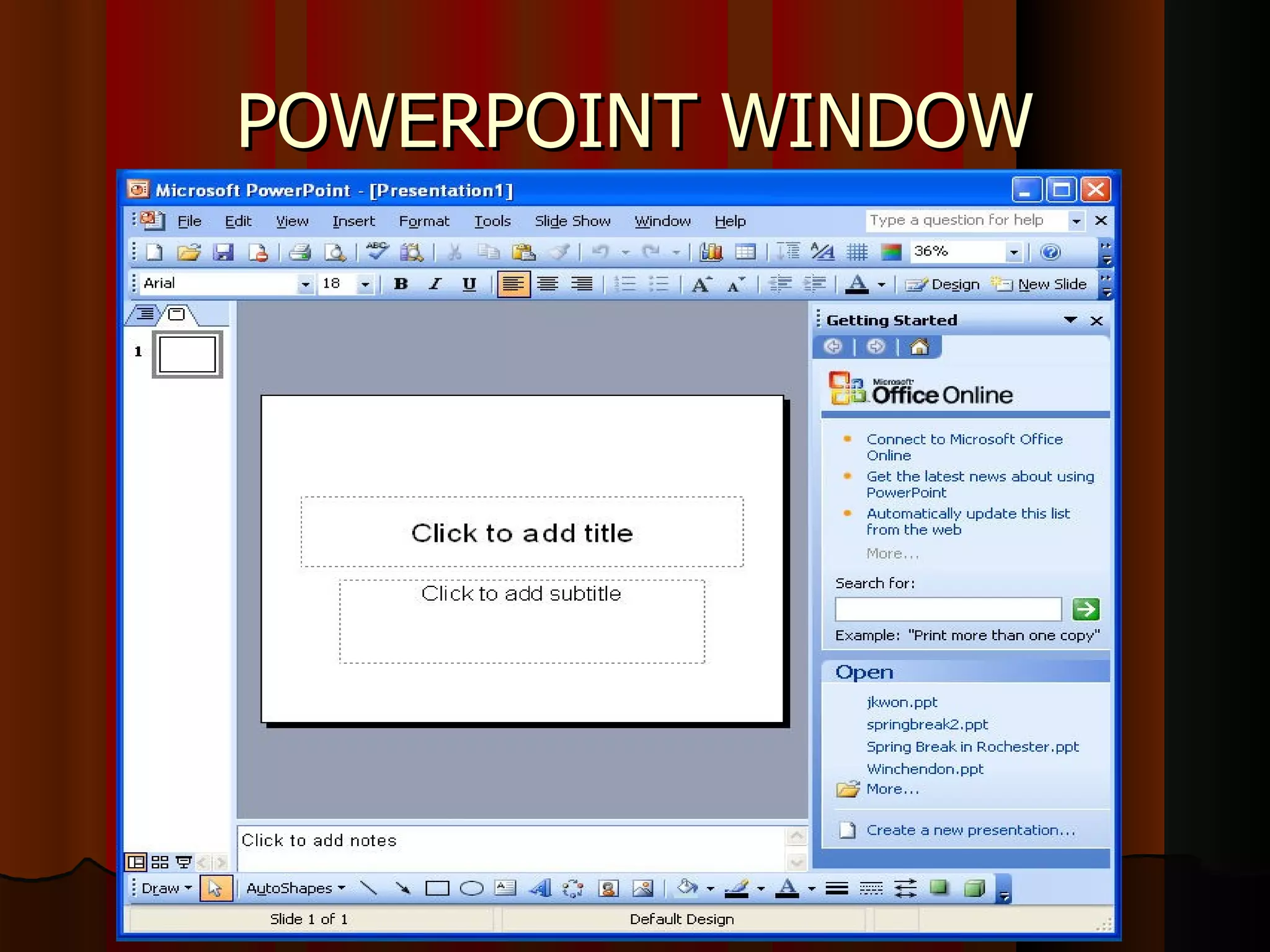The image size is (1270, 952).
Task: Click the Microsoft PowerPoint Help question icon
Action: pos(1050,252)
